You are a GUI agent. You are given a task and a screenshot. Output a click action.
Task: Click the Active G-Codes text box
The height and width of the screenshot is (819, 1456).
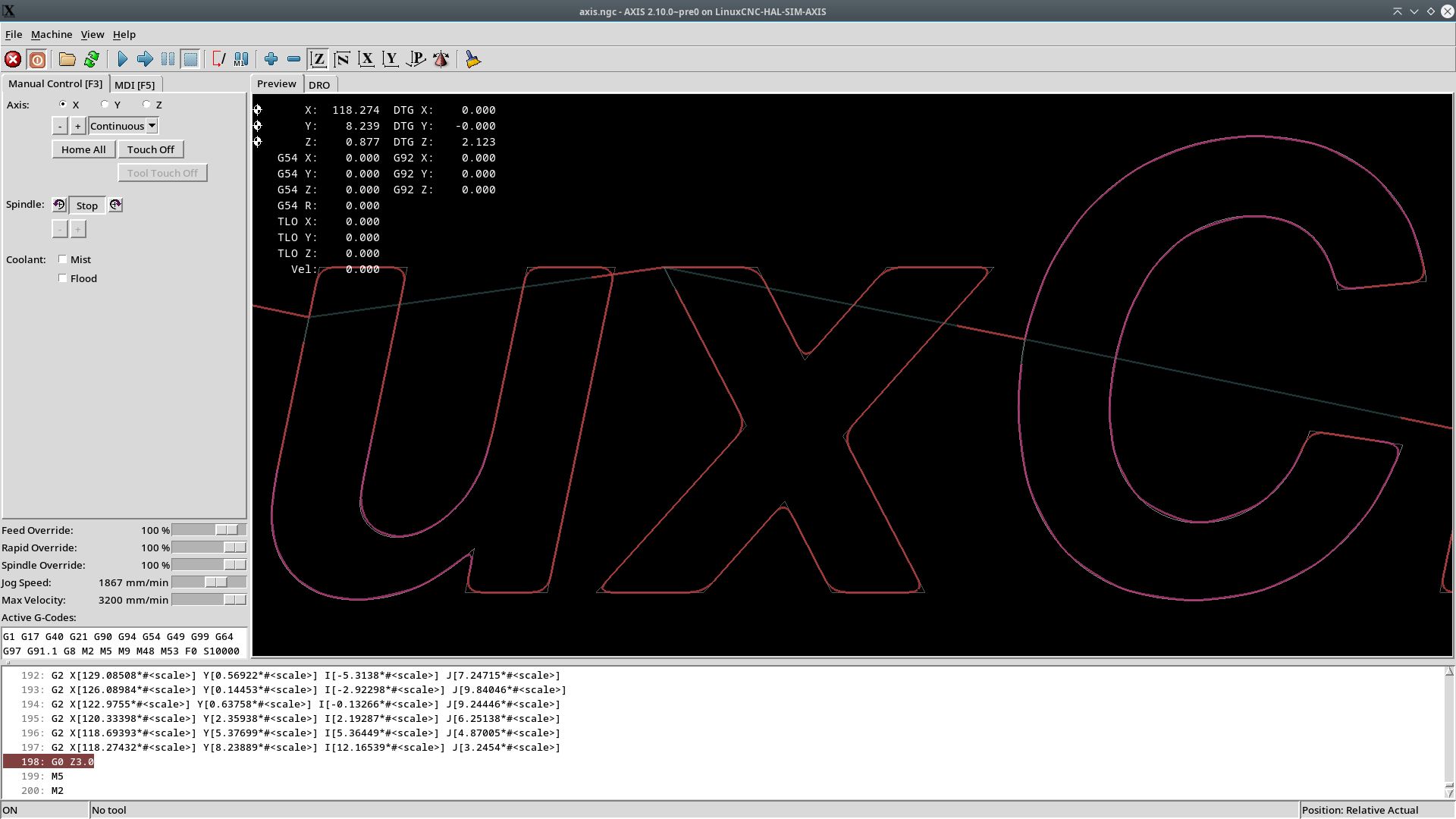pyautogui.click(x=124, y=643)
